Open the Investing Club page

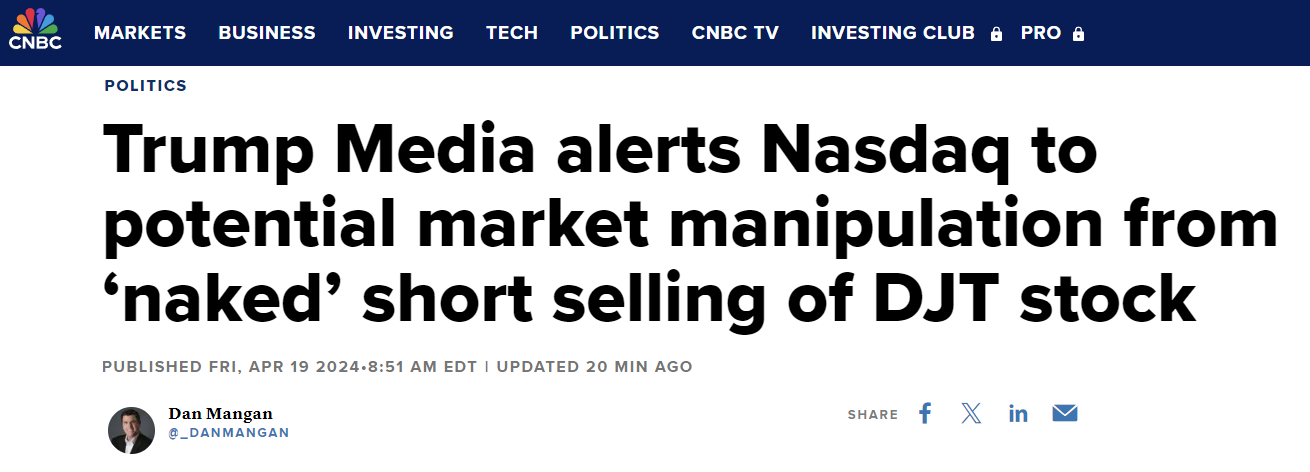tap(892, 33)
